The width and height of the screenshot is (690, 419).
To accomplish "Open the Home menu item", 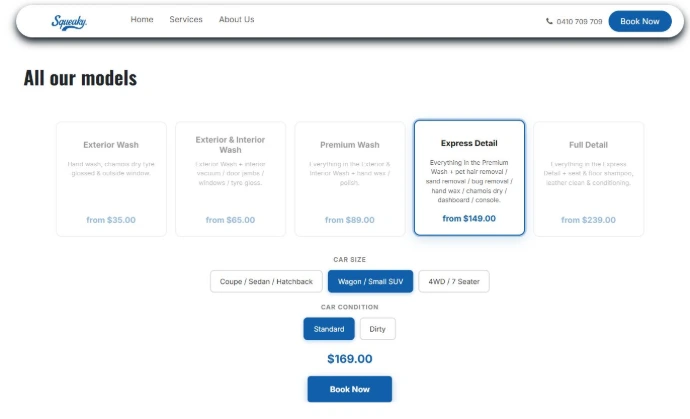I will tap(142, 19).
